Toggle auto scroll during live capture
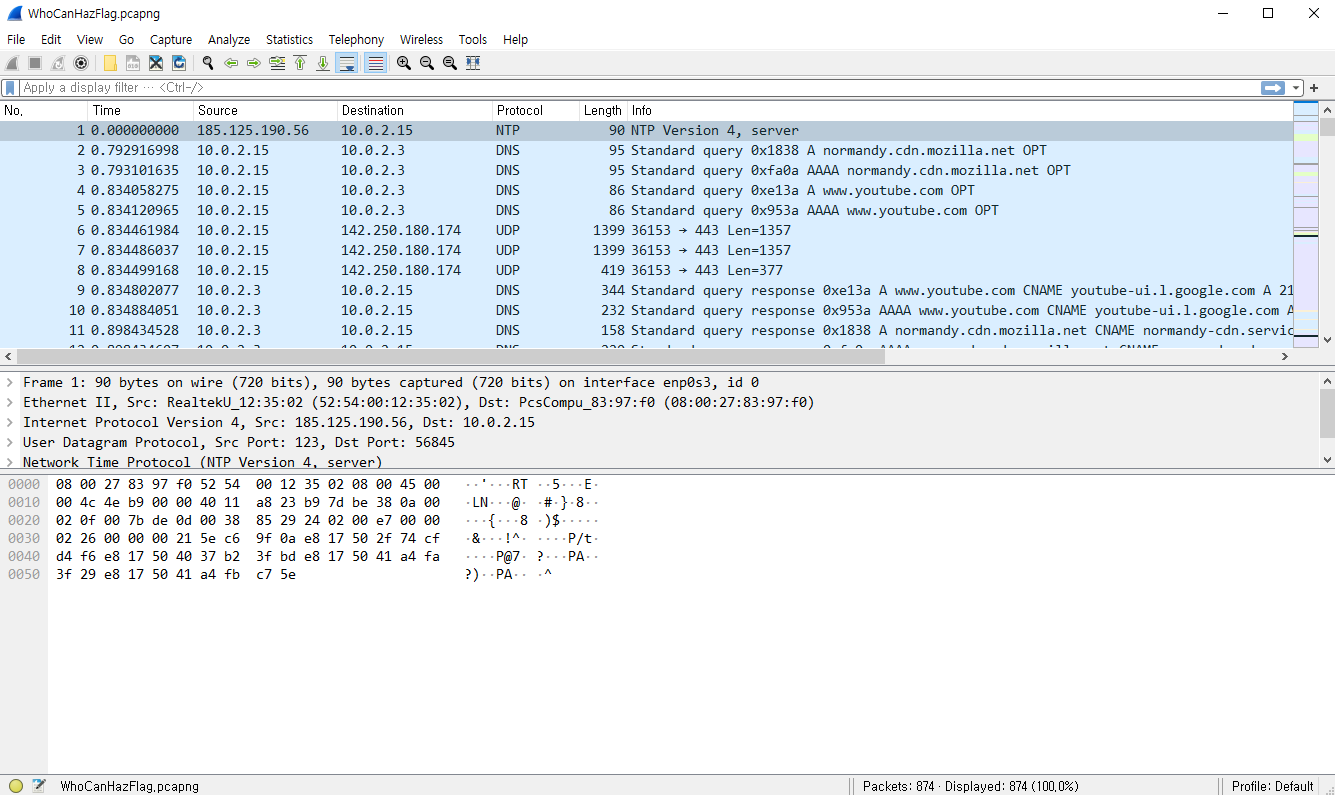This screenshot has width=1335, height=795. tap(347, 63)
